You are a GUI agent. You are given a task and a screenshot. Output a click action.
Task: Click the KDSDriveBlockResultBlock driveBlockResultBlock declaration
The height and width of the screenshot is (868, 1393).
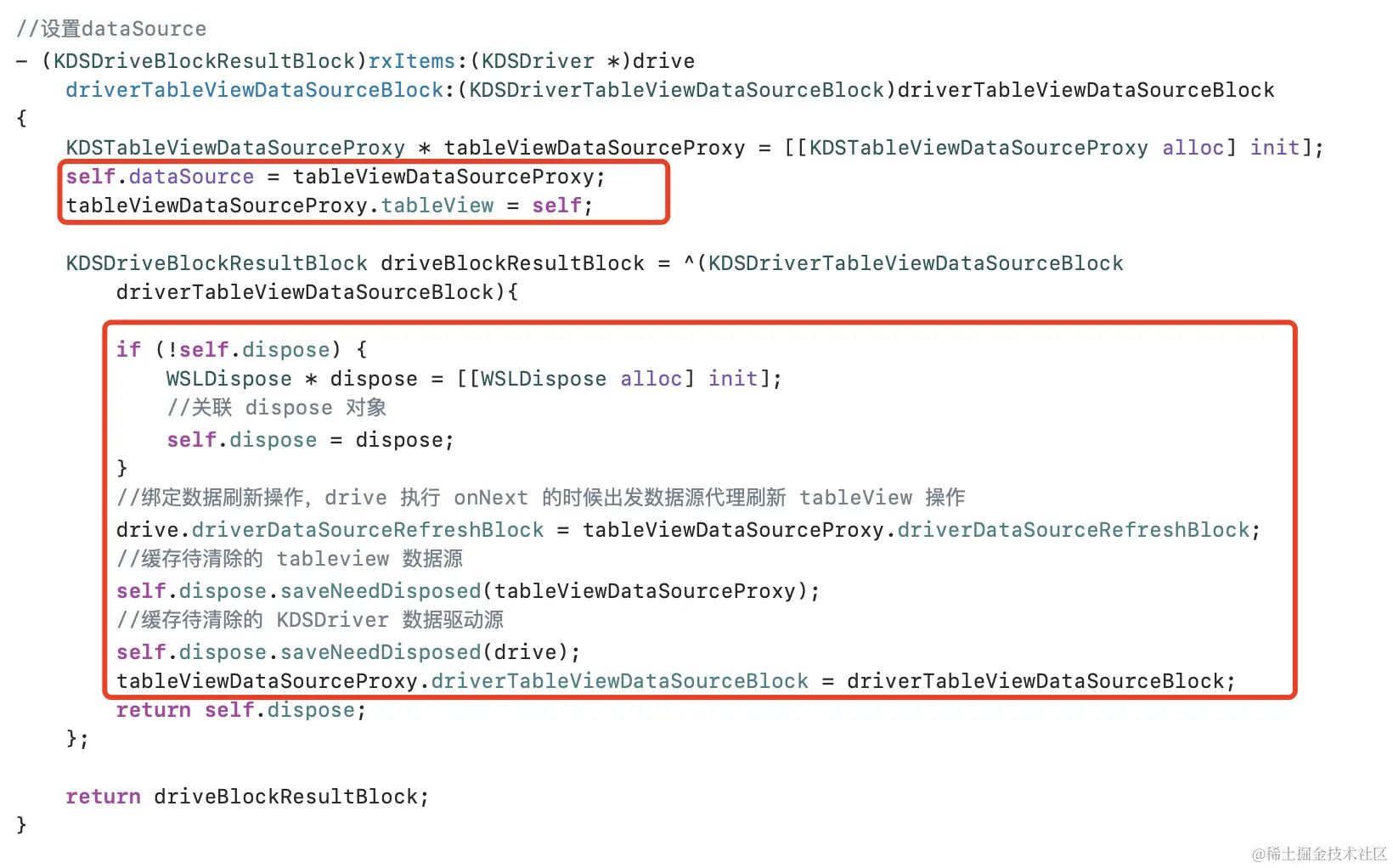pos(355,263)
